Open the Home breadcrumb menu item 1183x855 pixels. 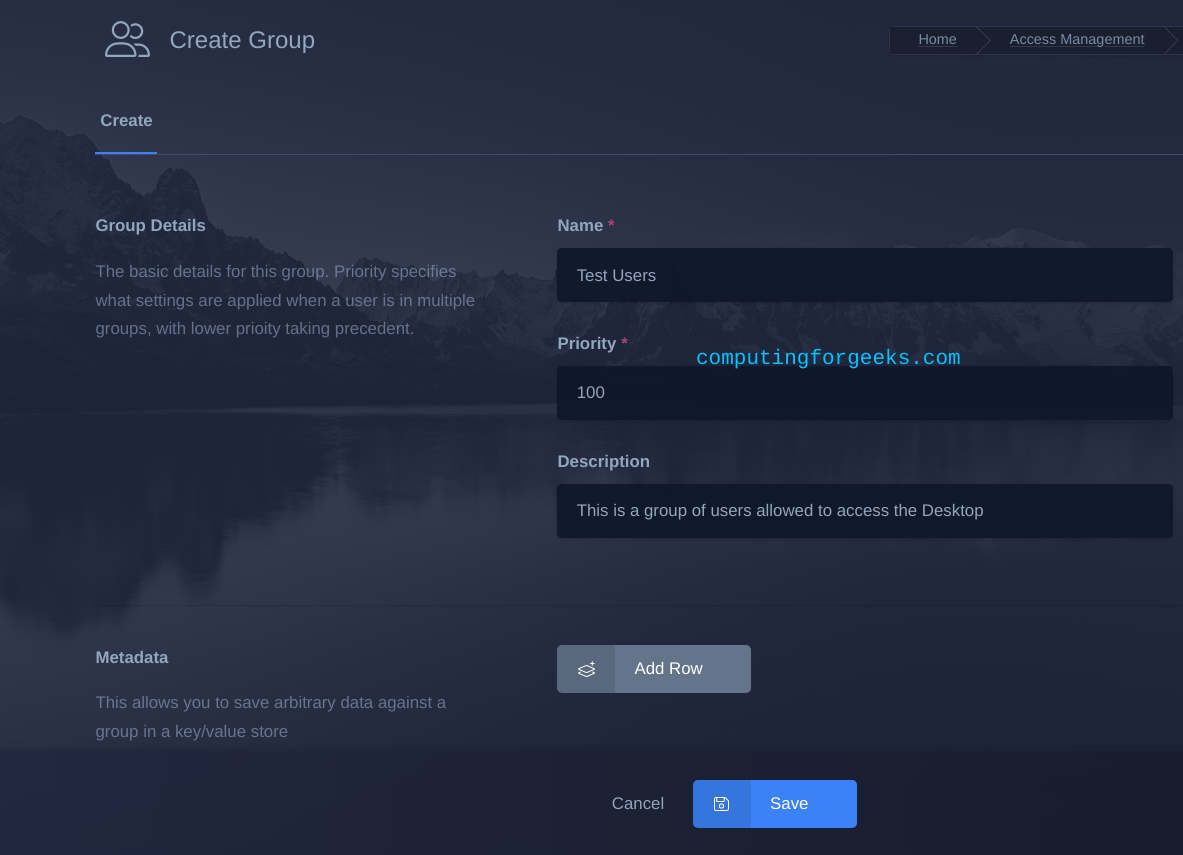(937, 39)
